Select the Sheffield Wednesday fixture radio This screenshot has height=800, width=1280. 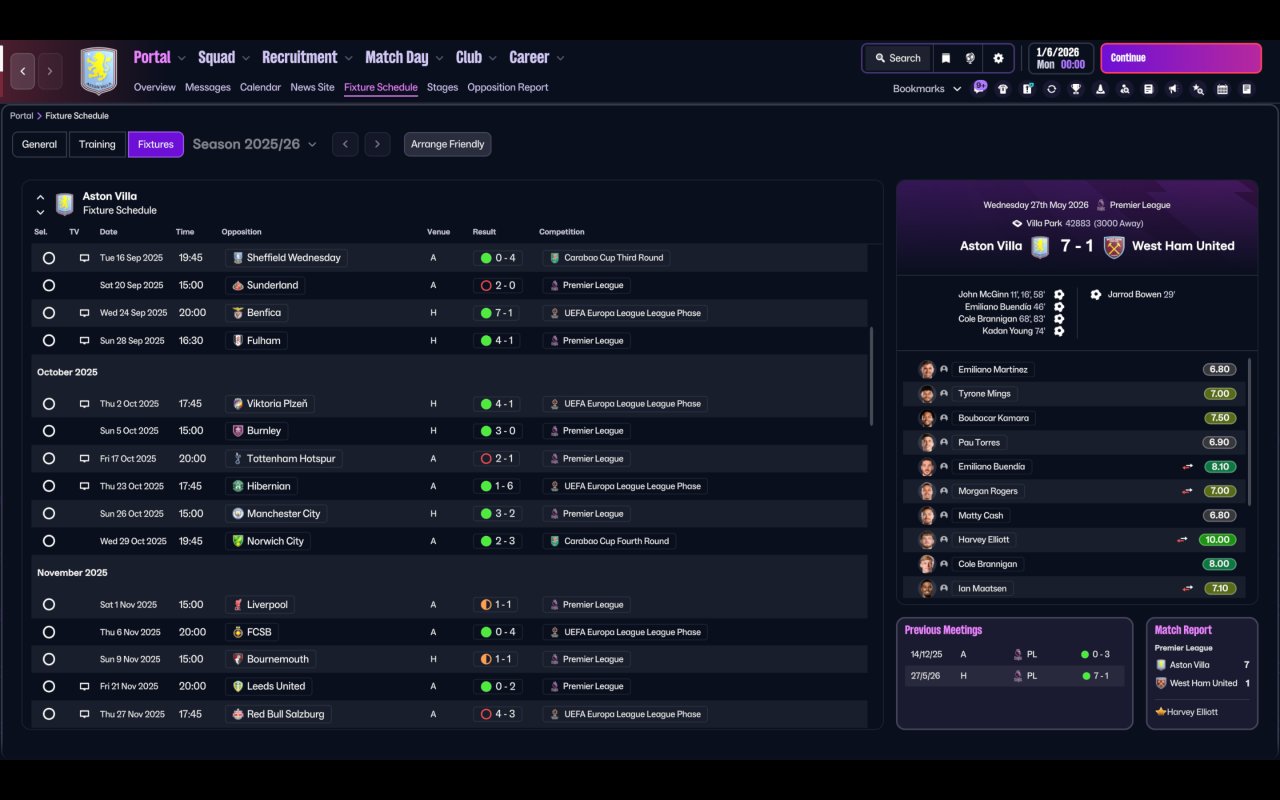(x=49, y=258)
